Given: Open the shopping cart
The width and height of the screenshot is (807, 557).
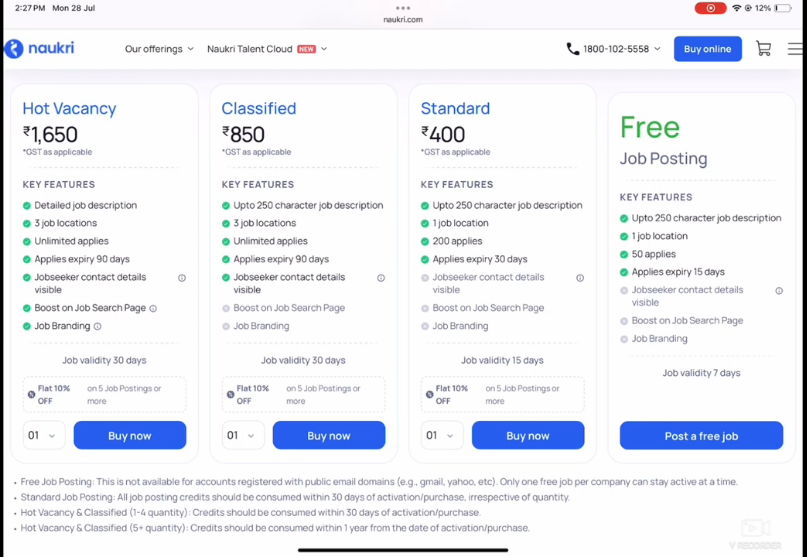Looking at the screenshot, I should click(x=763, y=49).
